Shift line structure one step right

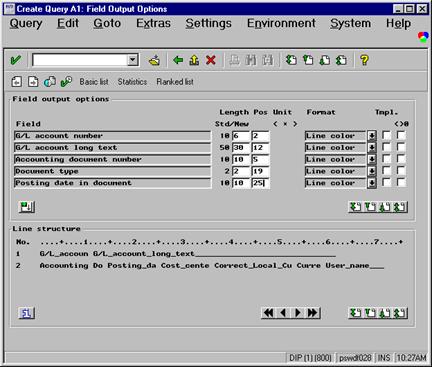coord(298,313)
